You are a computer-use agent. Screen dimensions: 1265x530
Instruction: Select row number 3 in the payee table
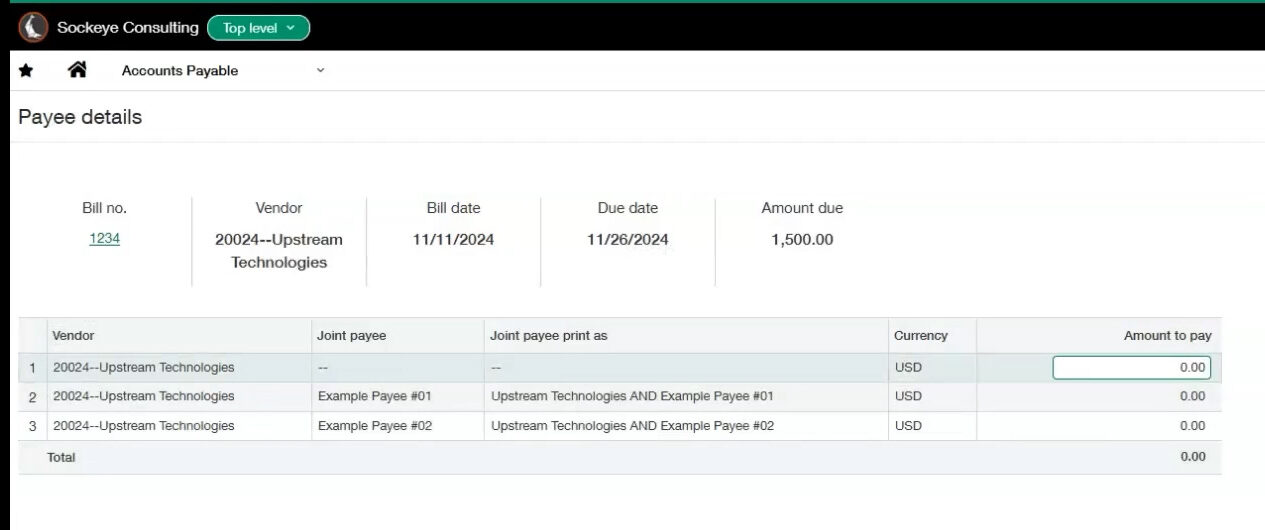(x=32, y=426)
